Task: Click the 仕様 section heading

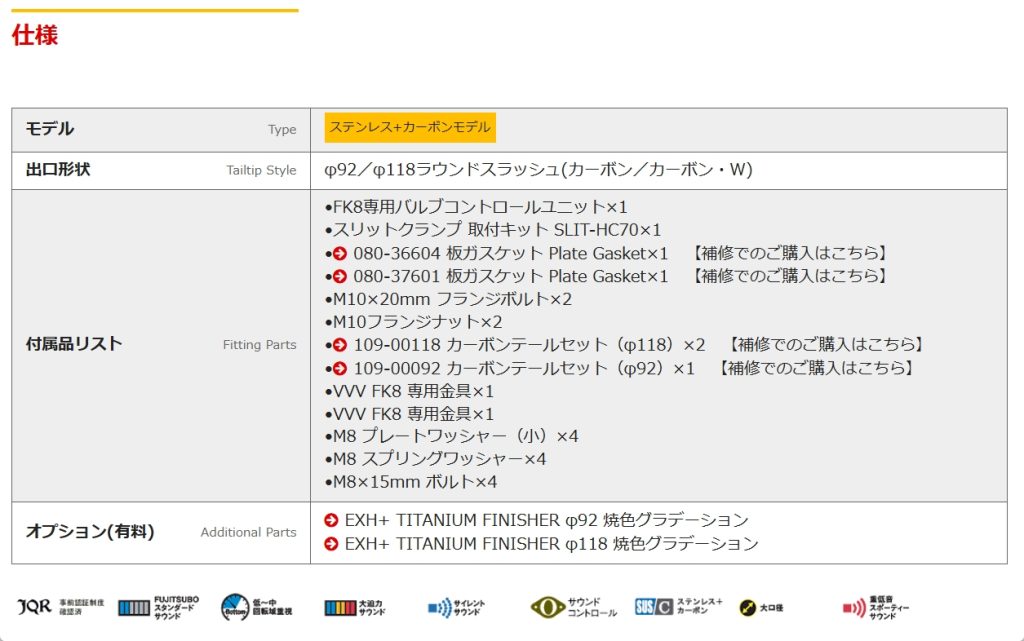Action: pos(35,36)
